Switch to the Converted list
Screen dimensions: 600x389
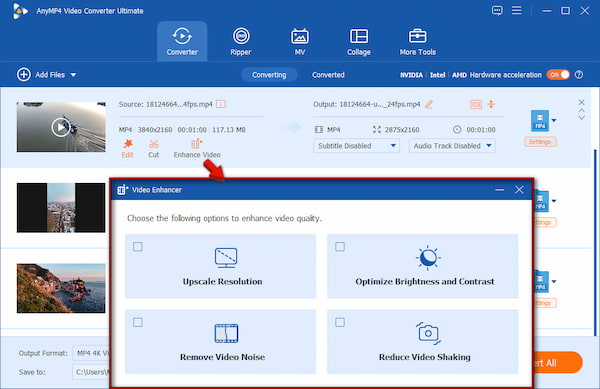click(328, 75)
